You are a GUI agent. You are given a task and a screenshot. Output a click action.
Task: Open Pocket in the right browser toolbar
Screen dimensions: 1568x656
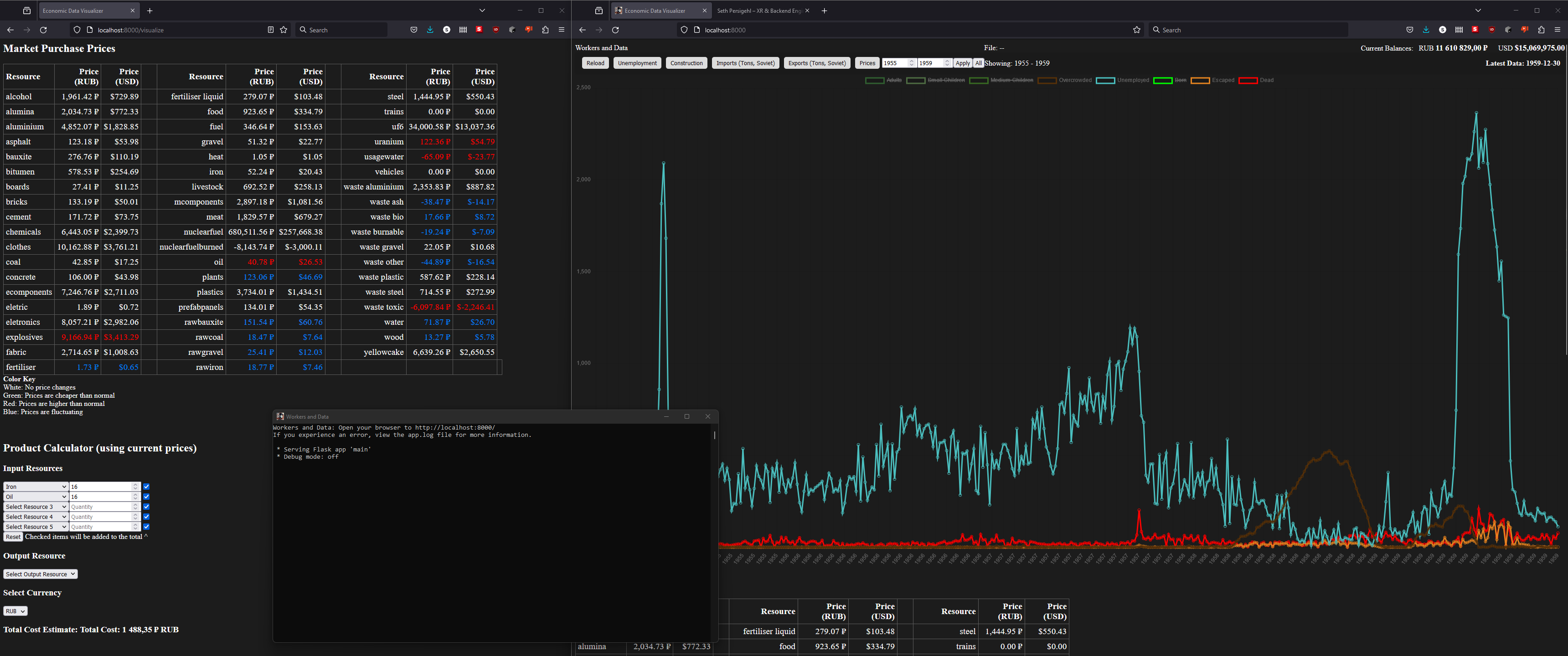[x=1410, y=30]
